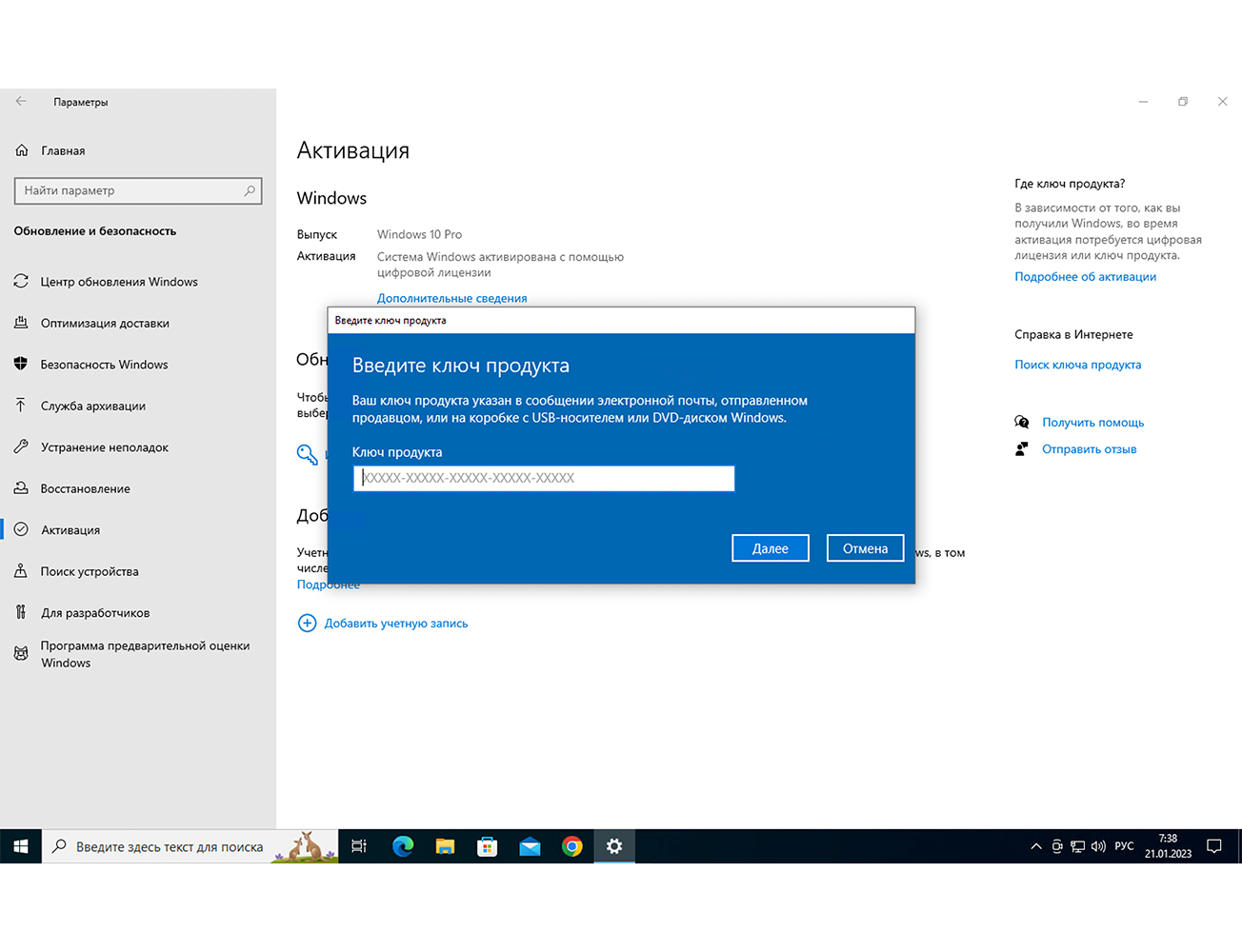Click the Служба архивации upload arrow icon
The width and height of the screenshot is (1242, 952).
[x=21, y=405]
